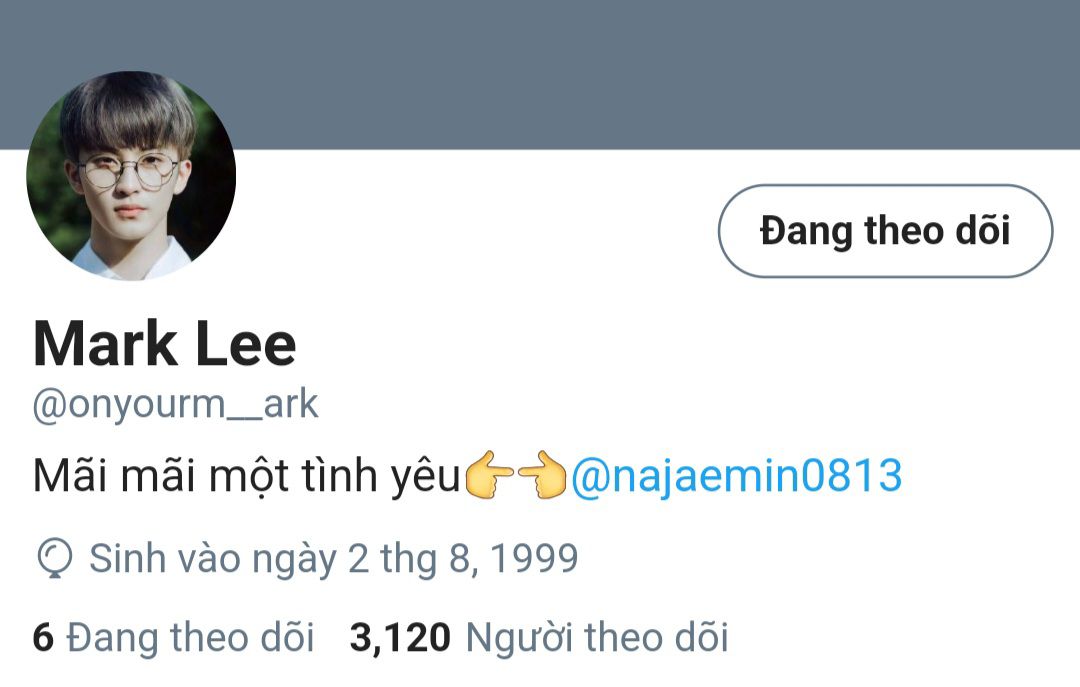Image resolution: width=1080 pixels, height=687 pixels.
Task: Click the "Sinh vào ngày" birthday text
Action: coord(213,559)
